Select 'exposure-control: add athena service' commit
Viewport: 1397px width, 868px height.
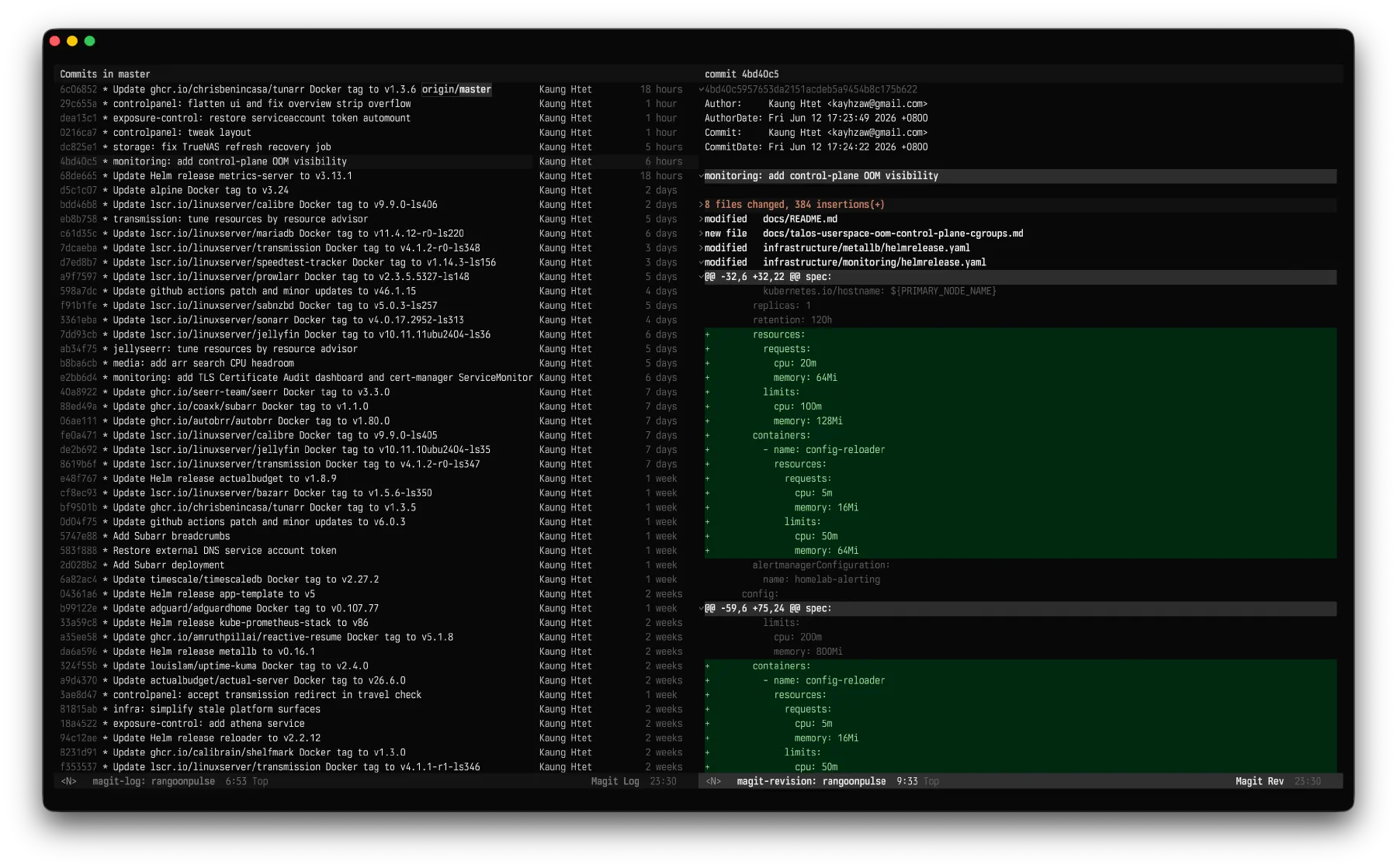pos(208,724)
